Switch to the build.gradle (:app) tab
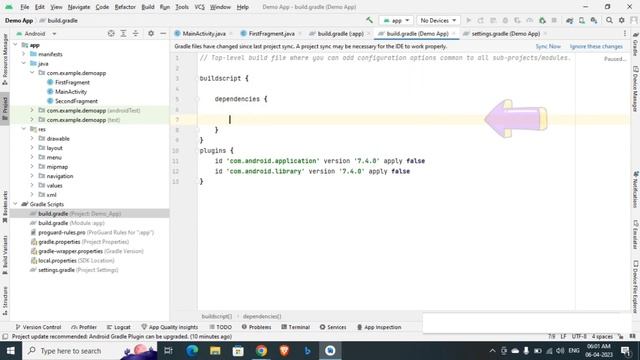This screenshot has width=640, height=360. [340, 33]
